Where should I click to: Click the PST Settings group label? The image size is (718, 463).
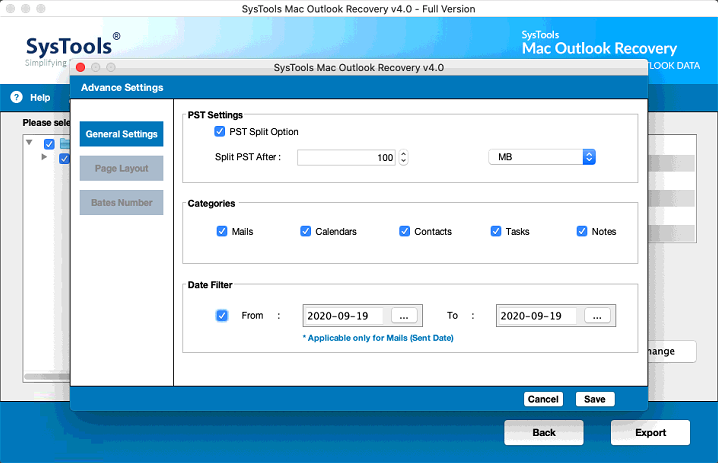coord(215,115)
